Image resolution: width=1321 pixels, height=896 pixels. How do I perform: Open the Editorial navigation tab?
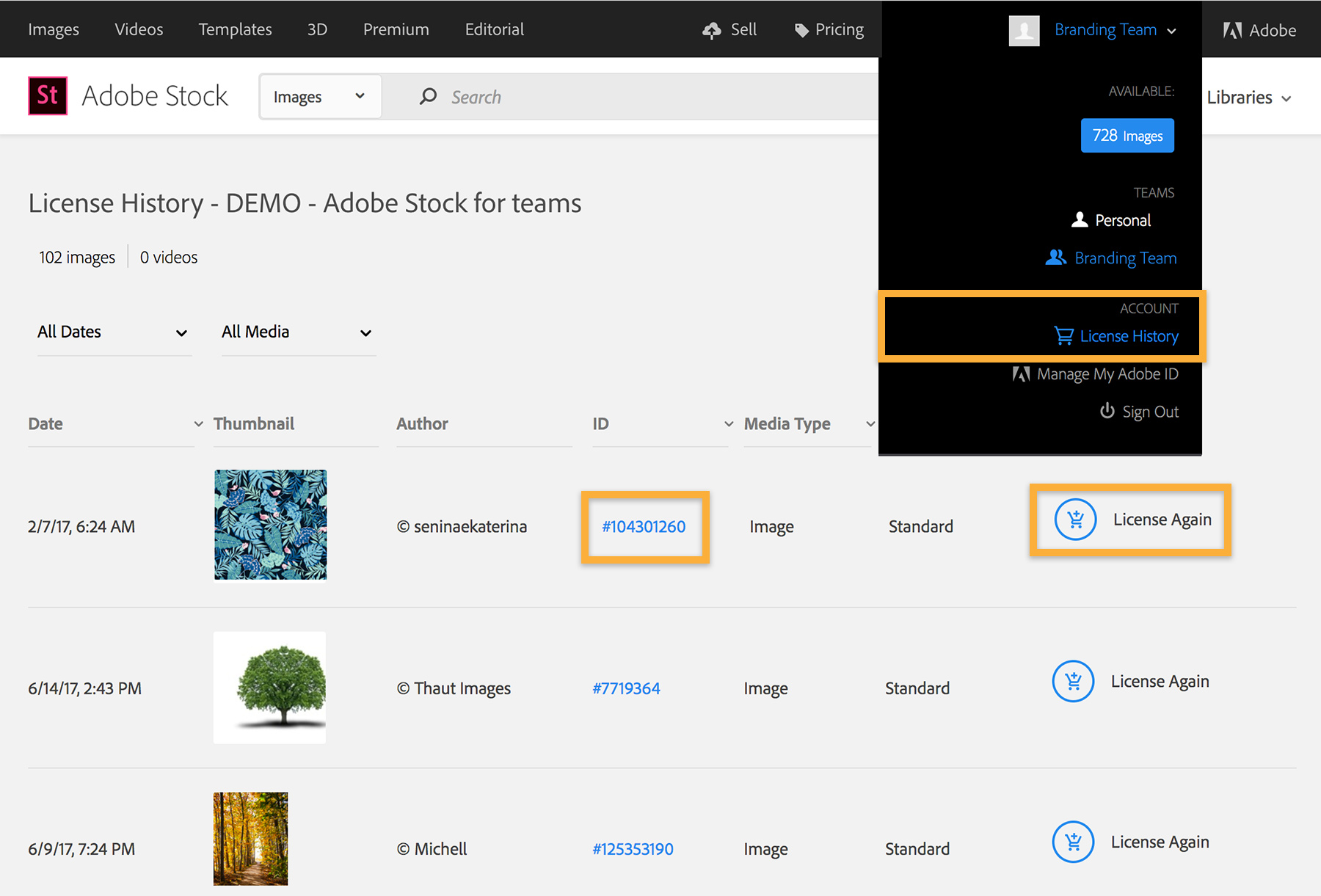(495, 29)
